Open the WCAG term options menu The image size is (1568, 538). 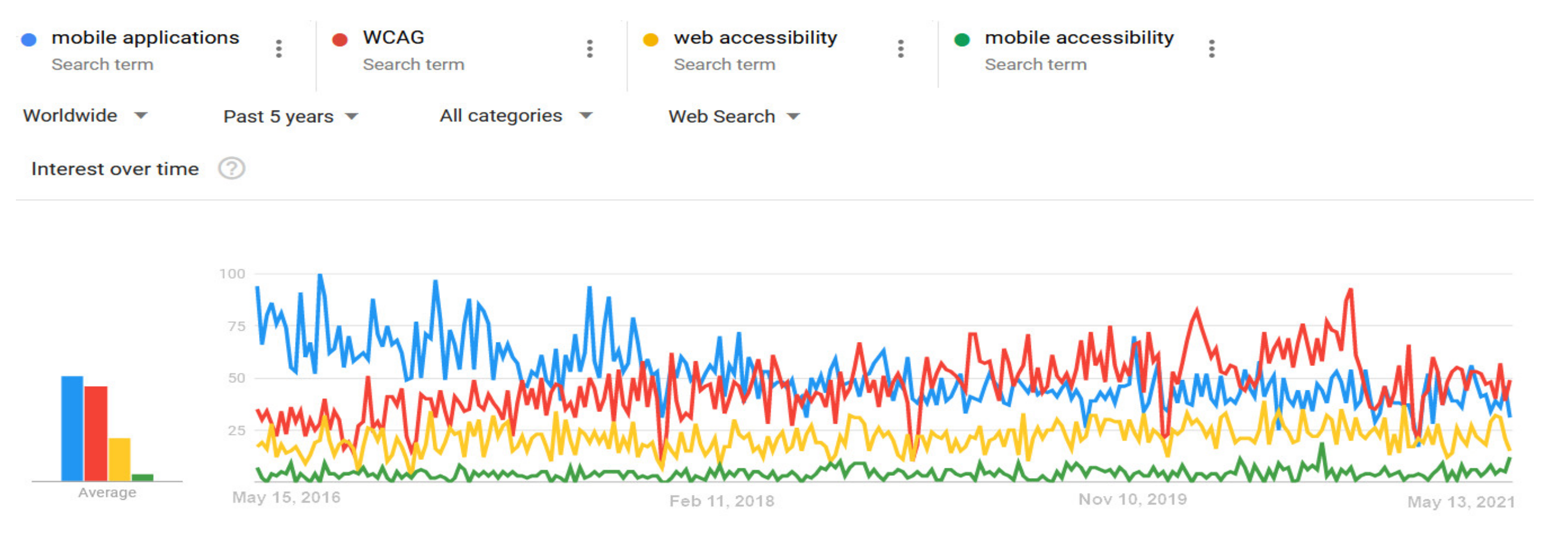(590, 49)
